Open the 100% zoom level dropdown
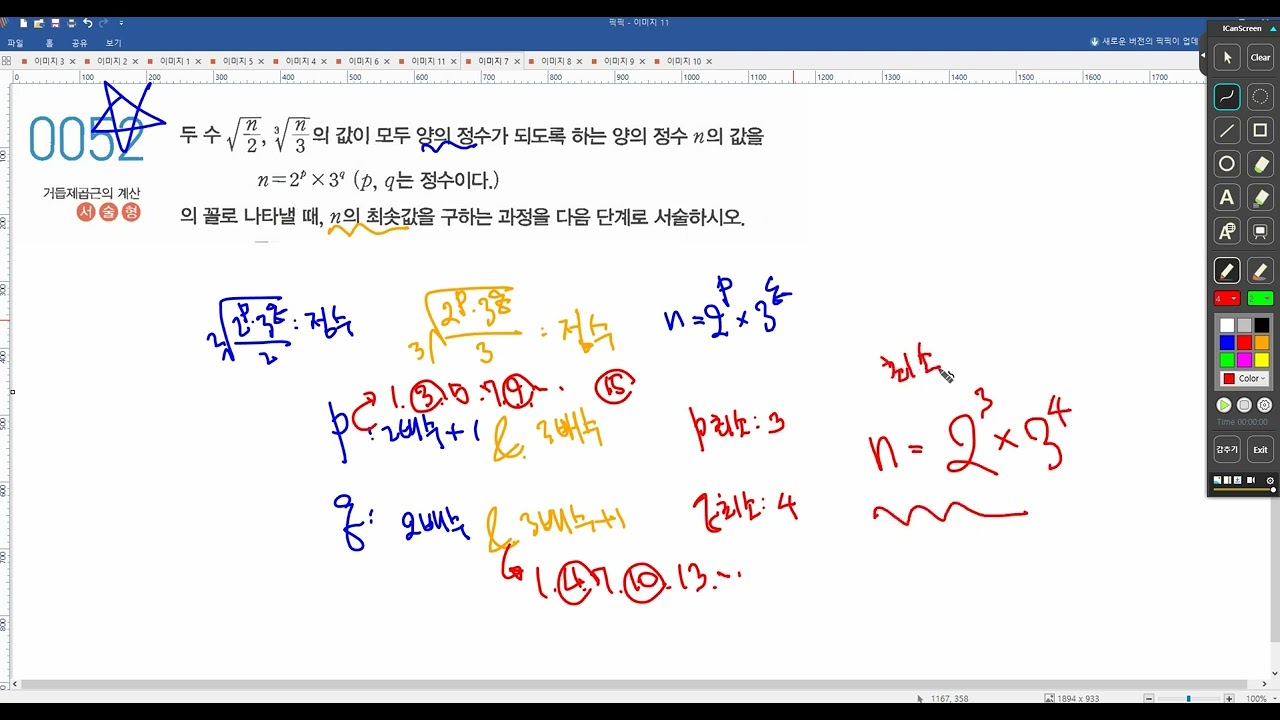This screenshot has width=1280, height=720. tap(1259, 698)
